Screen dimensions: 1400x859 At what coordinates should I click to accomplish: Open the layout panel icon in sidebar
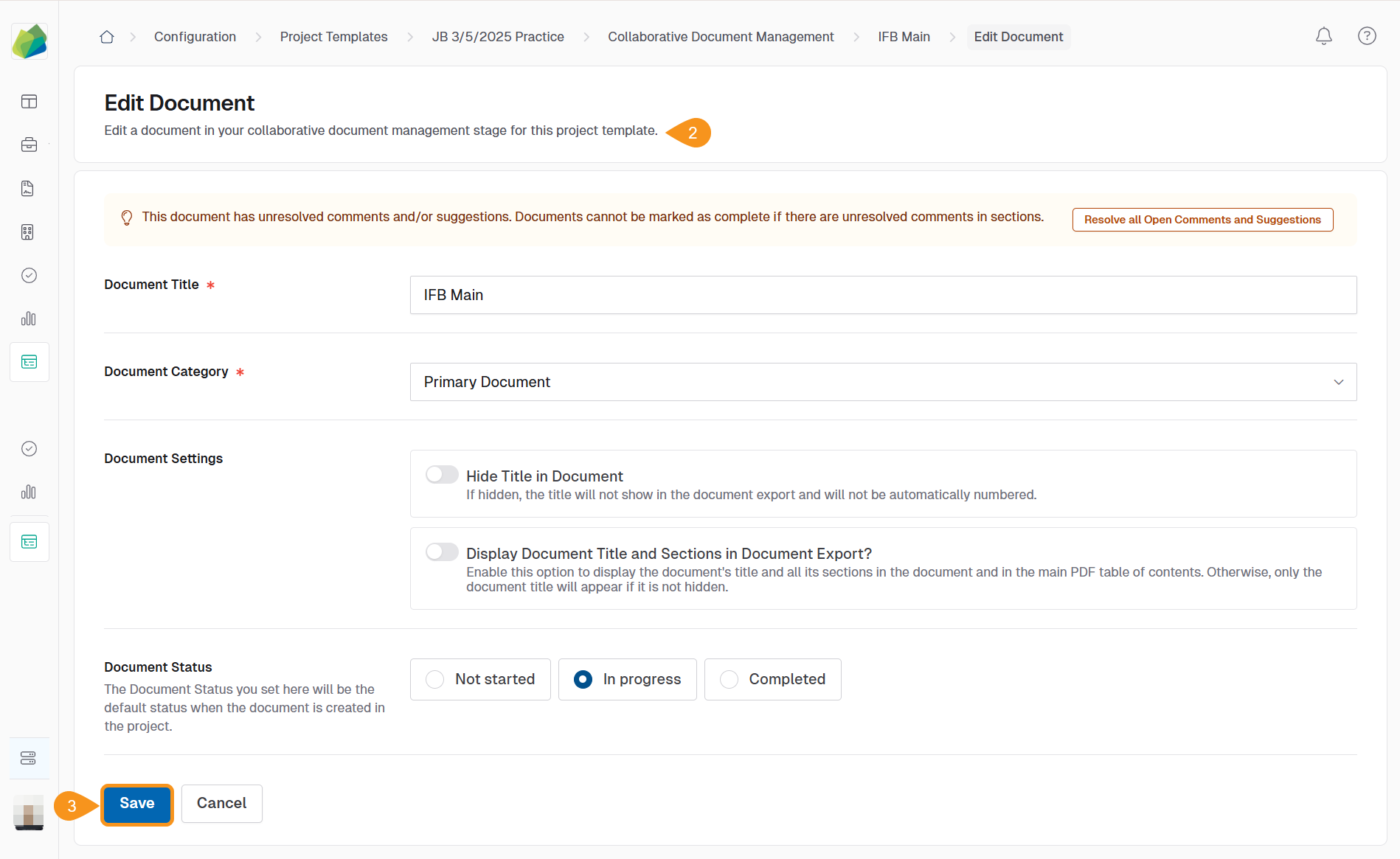click(29, 102)
